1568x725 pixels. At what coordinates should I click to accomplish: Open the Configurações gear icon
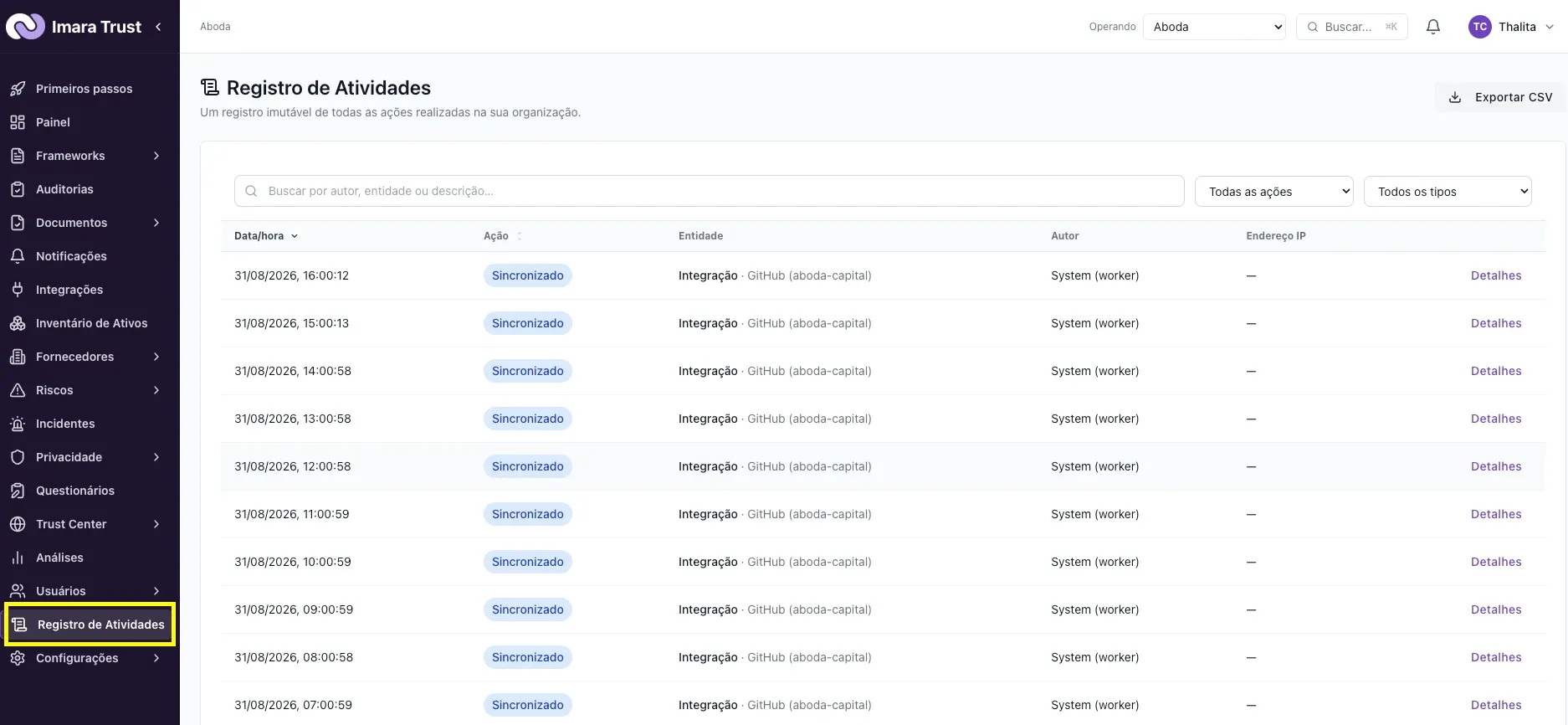point(18,658)
